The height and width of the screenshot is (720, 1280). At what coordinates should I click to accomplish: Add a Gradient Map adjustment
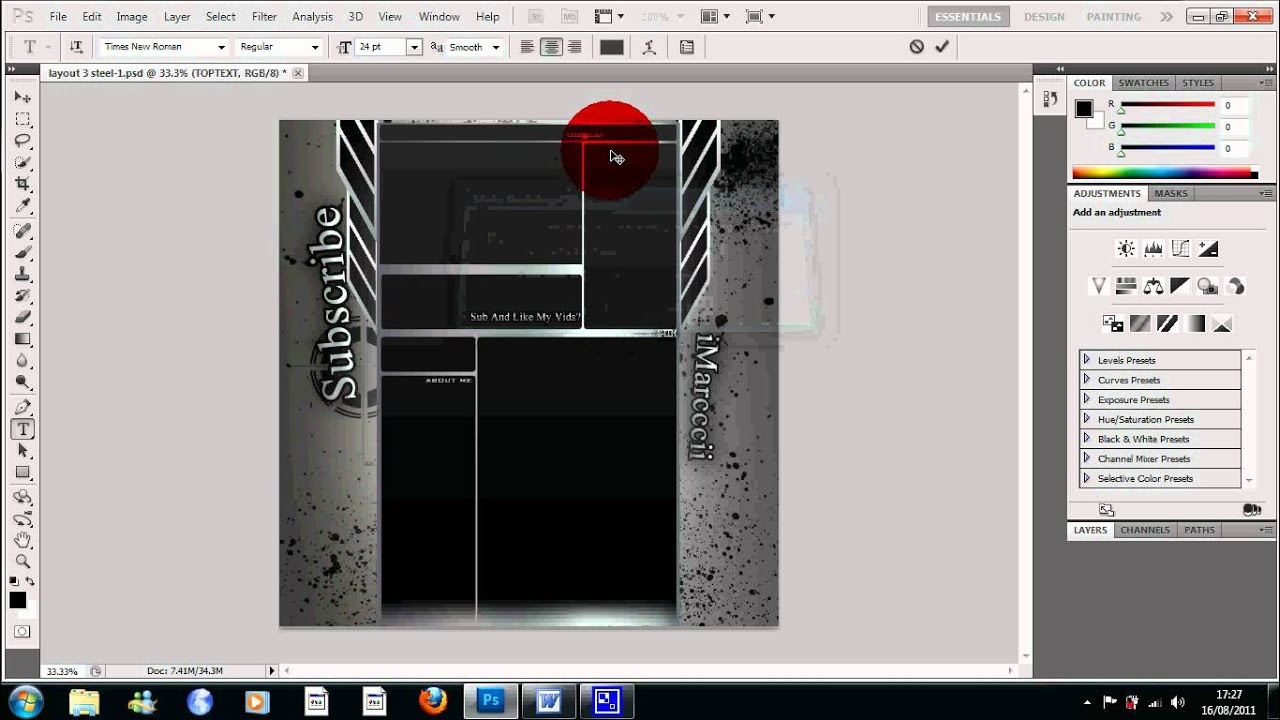click(x=1194, y=324)
